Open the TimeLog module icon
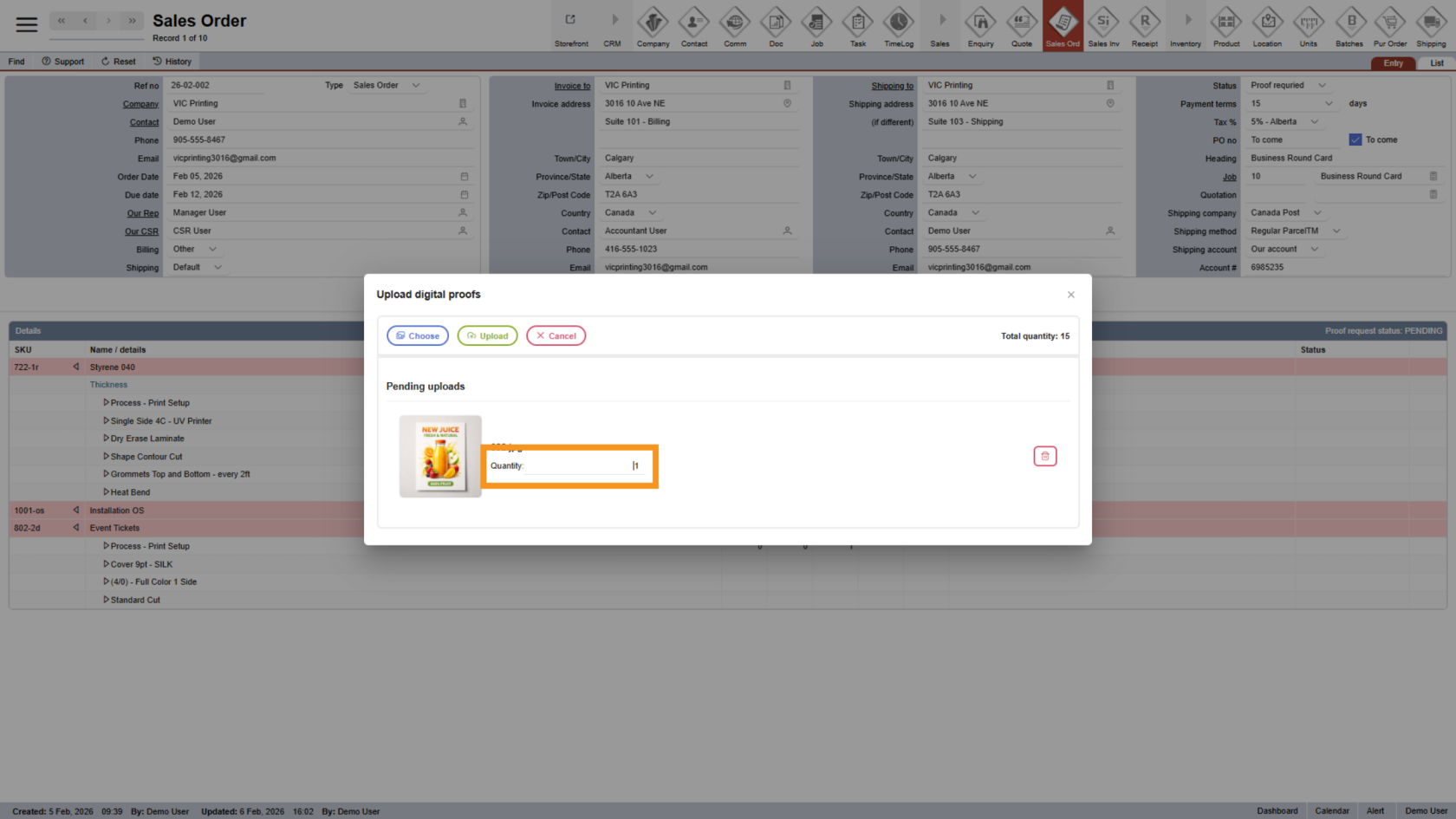 (899, 26)
